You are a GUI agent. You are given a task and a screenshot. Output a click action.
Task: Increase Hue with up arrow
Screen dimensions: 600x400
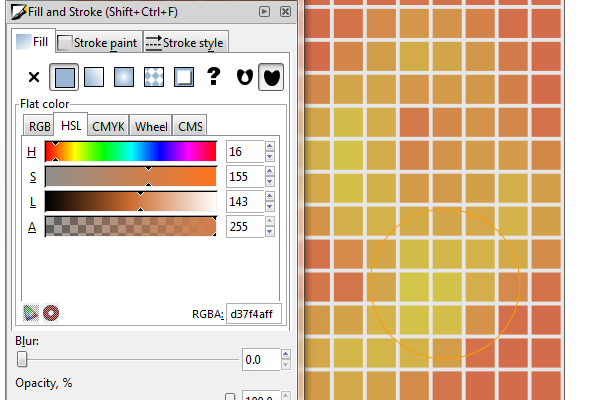(270, 146)
